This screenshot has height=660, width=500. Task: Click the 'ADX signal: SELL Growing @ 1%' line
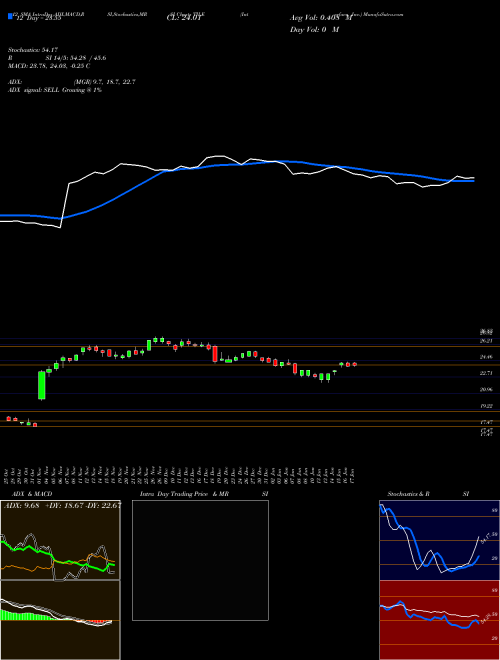[55, 90]
